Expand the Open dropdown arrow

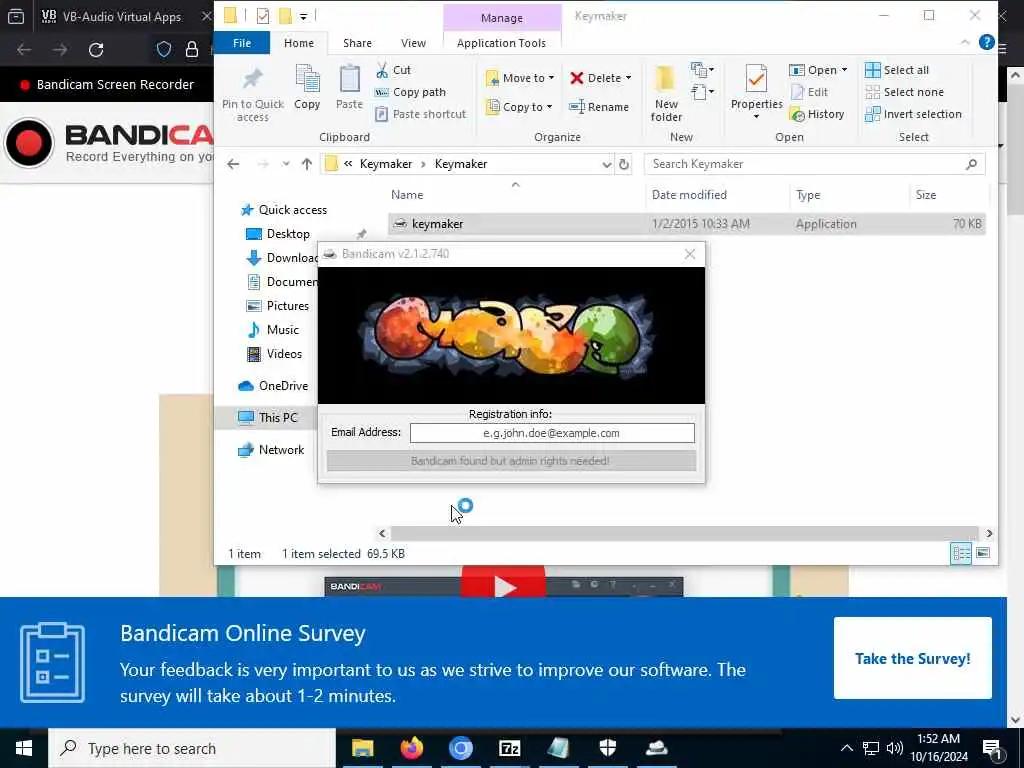pyautogui.click(x=844, y=70)
